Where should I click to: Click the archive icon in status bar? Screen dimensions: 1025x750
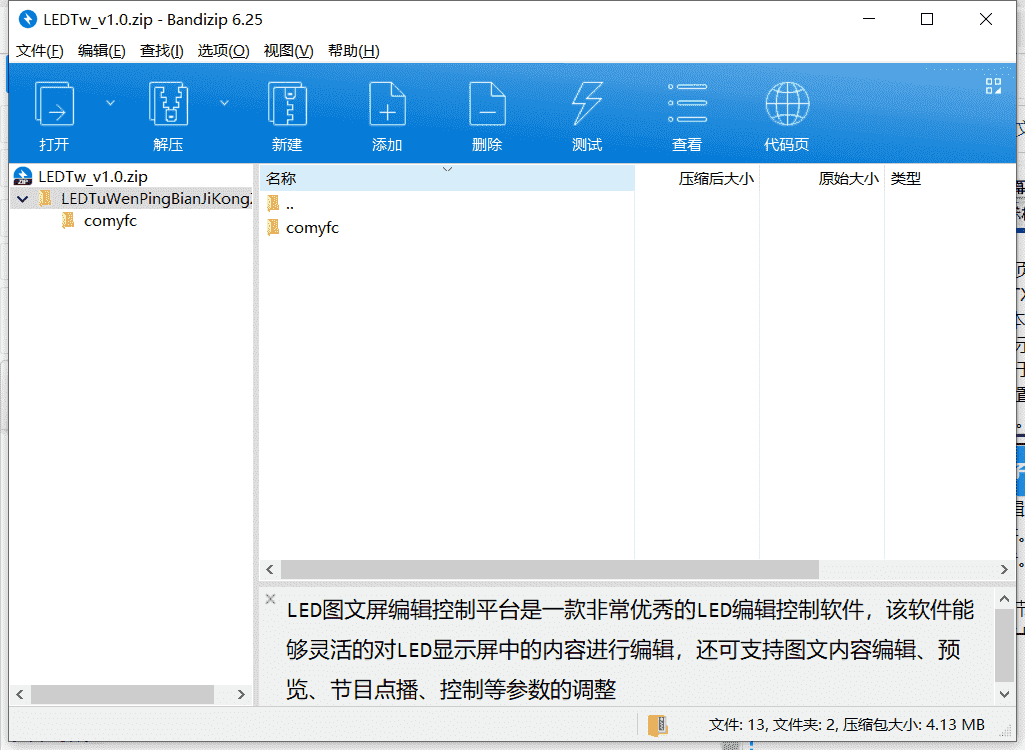(658, 725)
